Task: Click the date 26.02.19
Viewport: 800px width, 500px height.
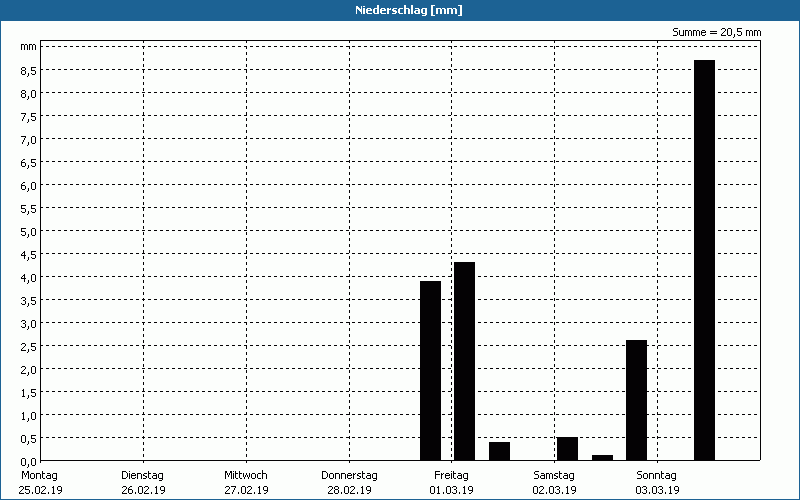Action: [x=143, y=490]
